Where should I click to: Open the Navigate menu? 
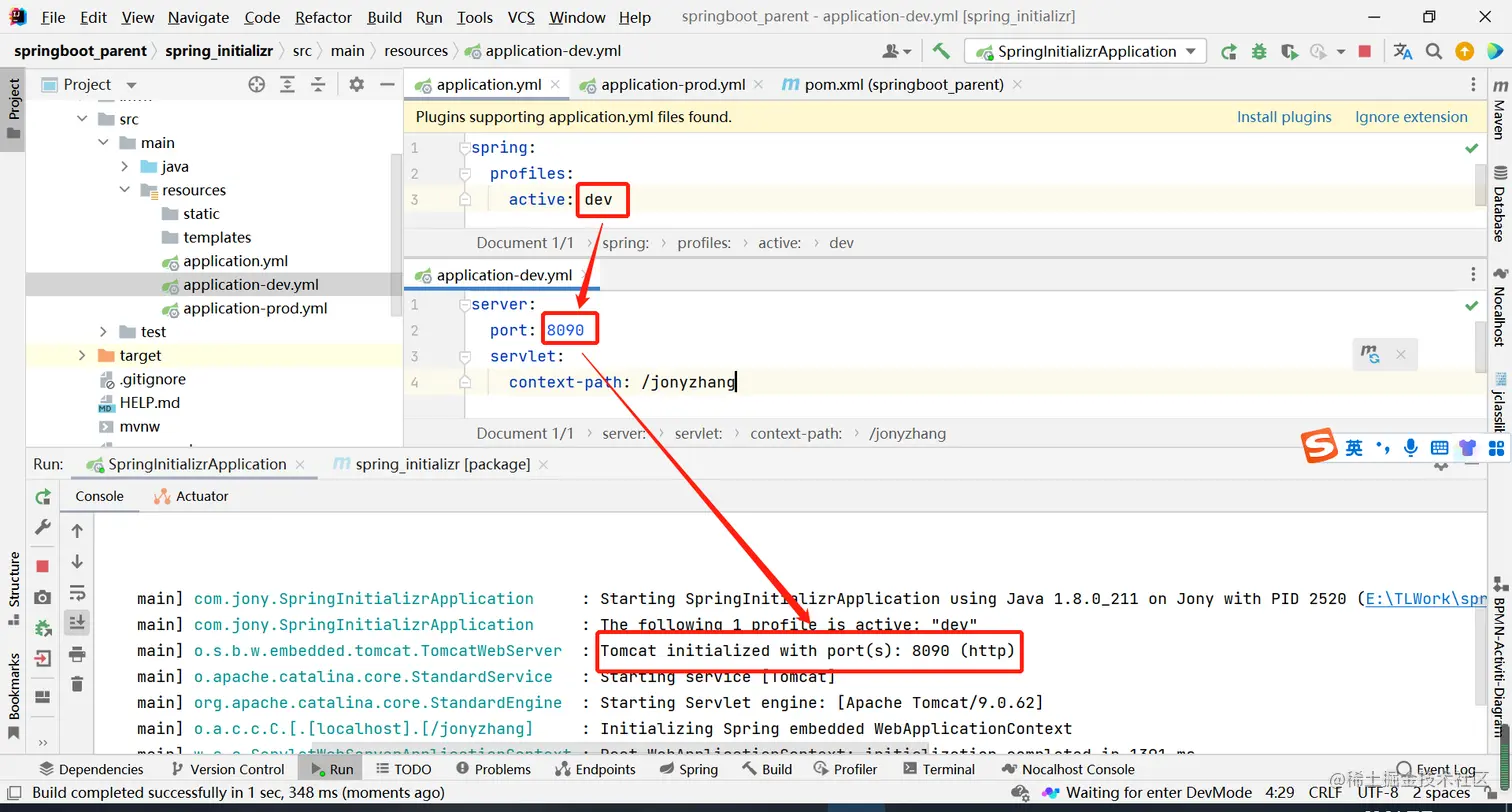pos(198,17)
